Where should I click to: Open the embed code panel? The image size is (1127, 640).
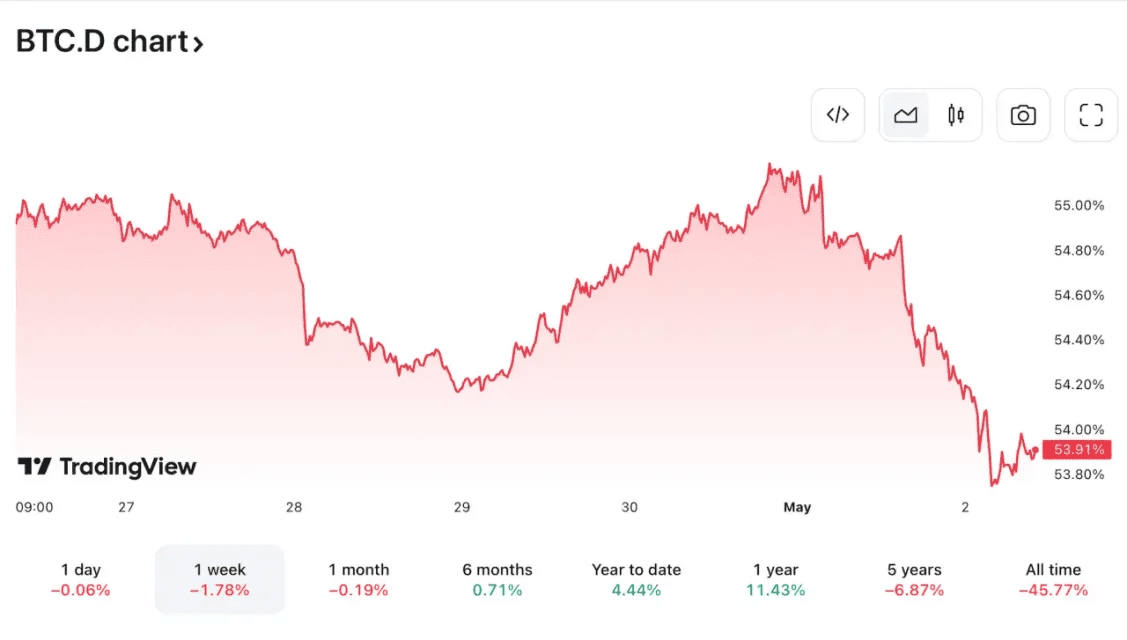pyautogui.click(x=838, y=115)
